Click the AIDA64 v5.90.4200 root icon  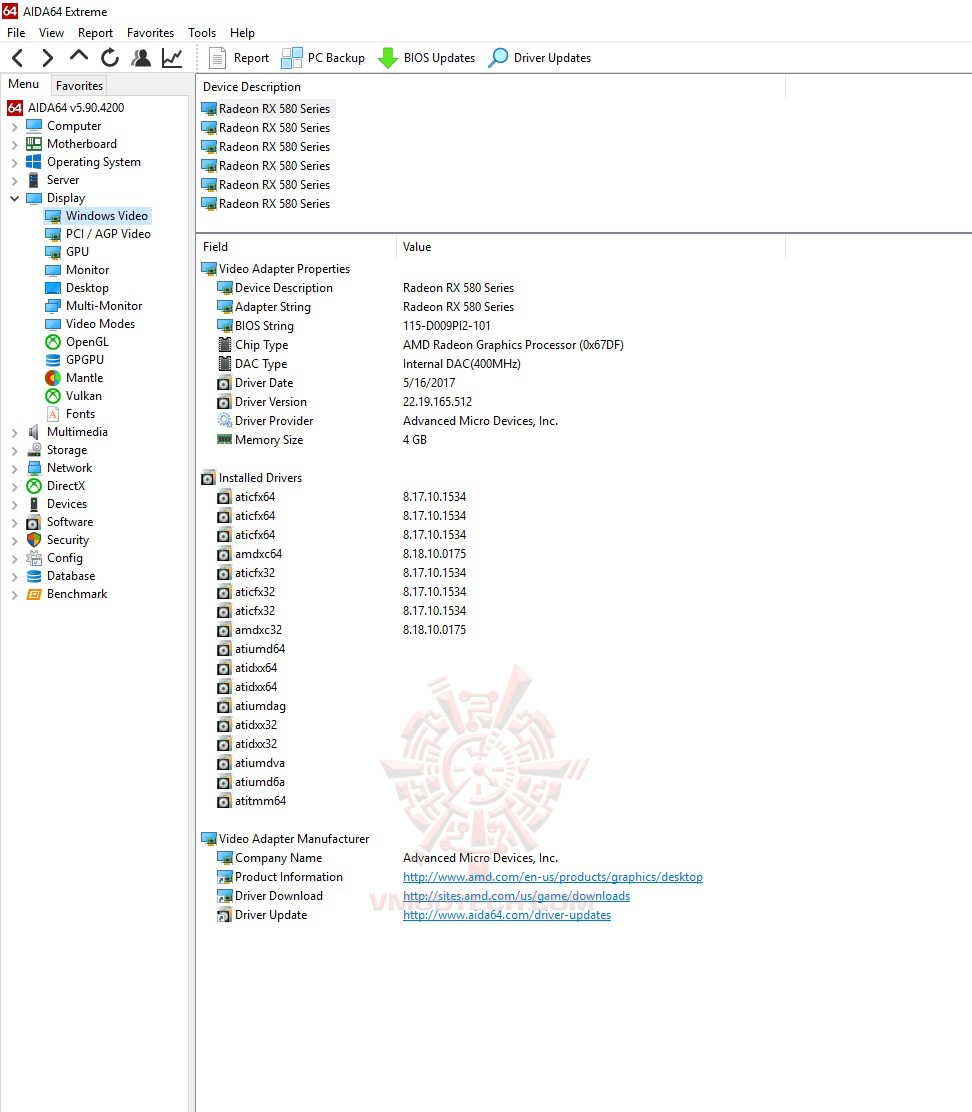[x=15, y=108]
